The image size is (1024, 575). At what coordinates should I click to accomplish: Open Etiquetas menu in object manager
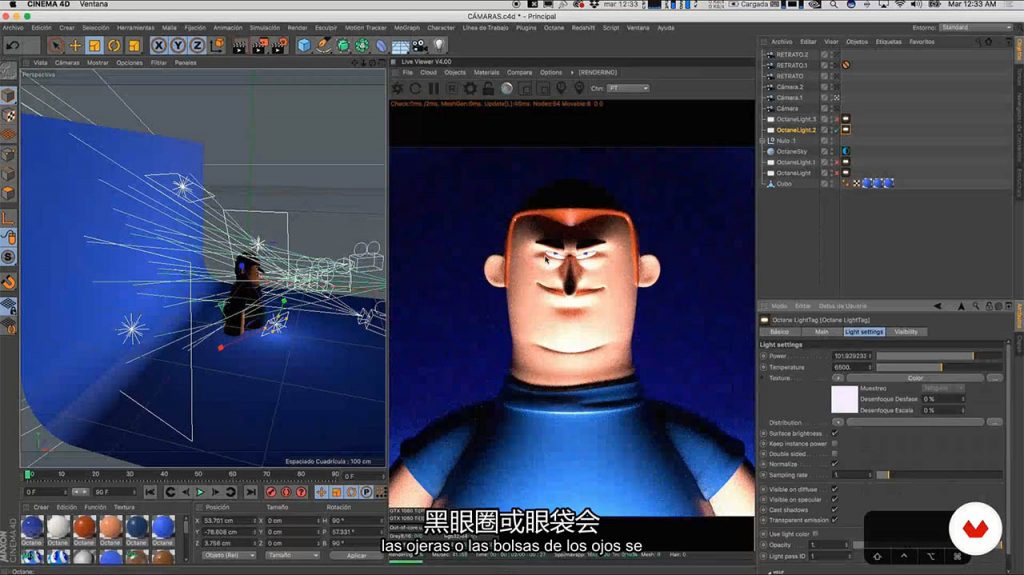tap(888, 42)
